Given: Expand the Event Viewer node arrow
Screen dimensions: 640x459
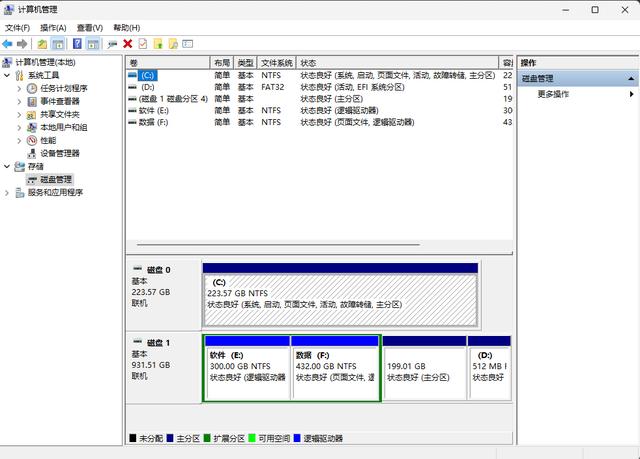Looking at the screenshot, I should 19,101.
